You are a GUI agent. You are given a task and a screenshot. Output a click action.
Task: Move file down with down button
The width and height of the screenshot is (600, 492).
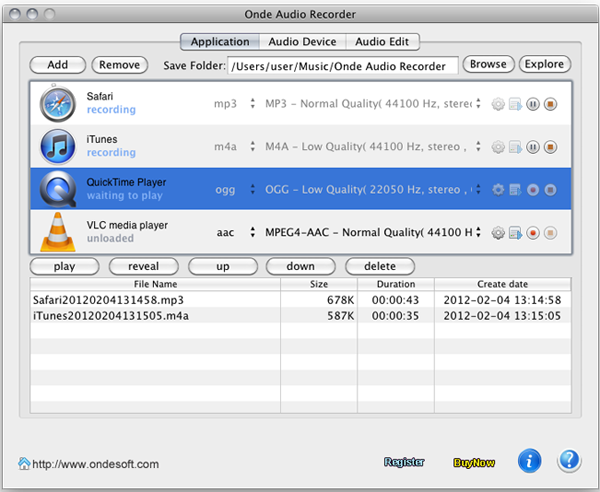pos(301,266)
